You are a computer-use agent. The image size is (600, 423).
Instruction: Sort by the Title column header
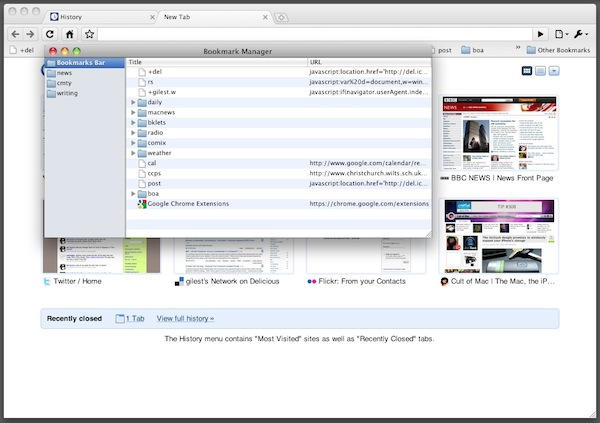click(x=217, y=62)
